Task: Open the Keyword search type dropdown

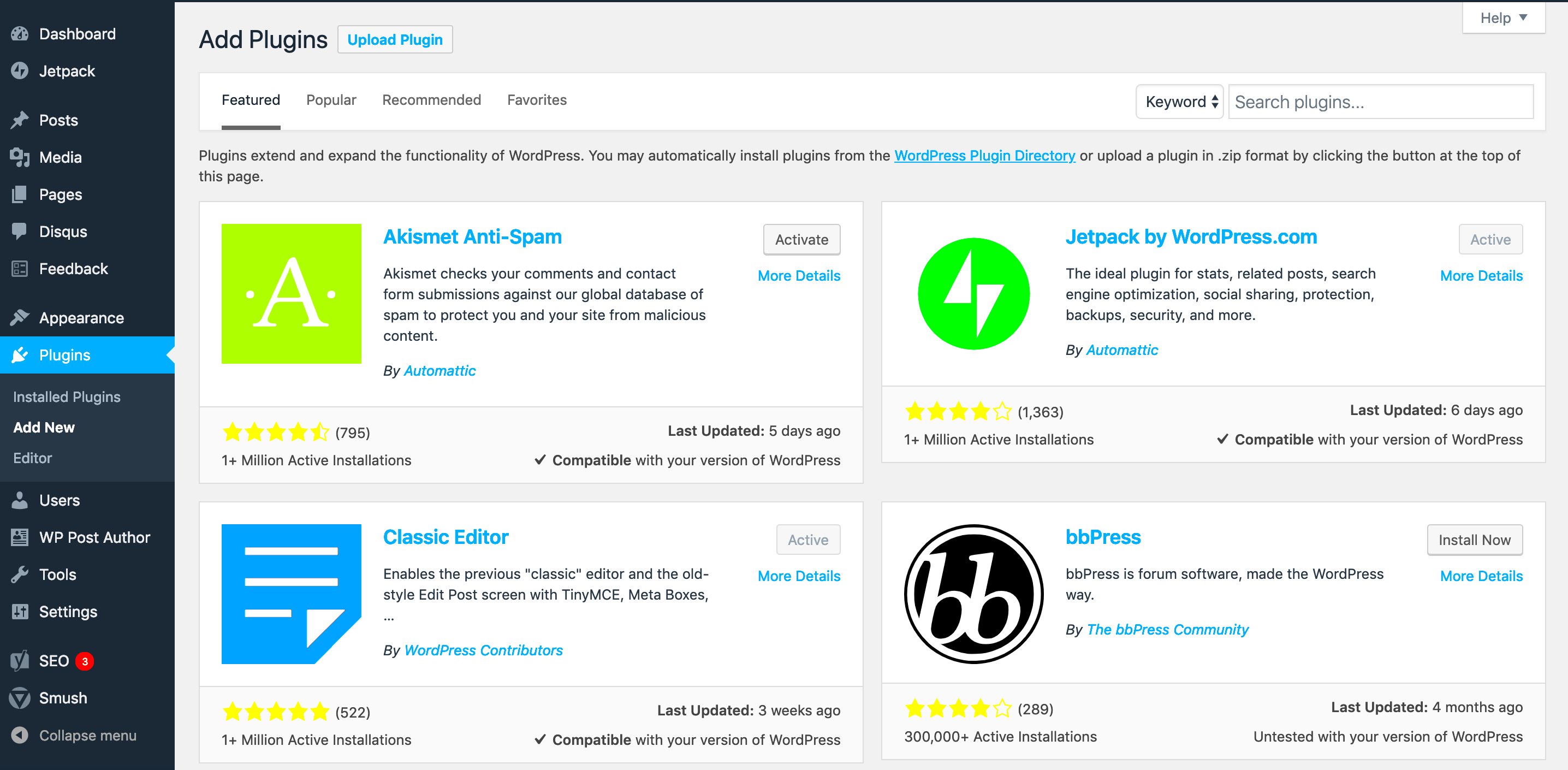Action: pos(1179,102)
